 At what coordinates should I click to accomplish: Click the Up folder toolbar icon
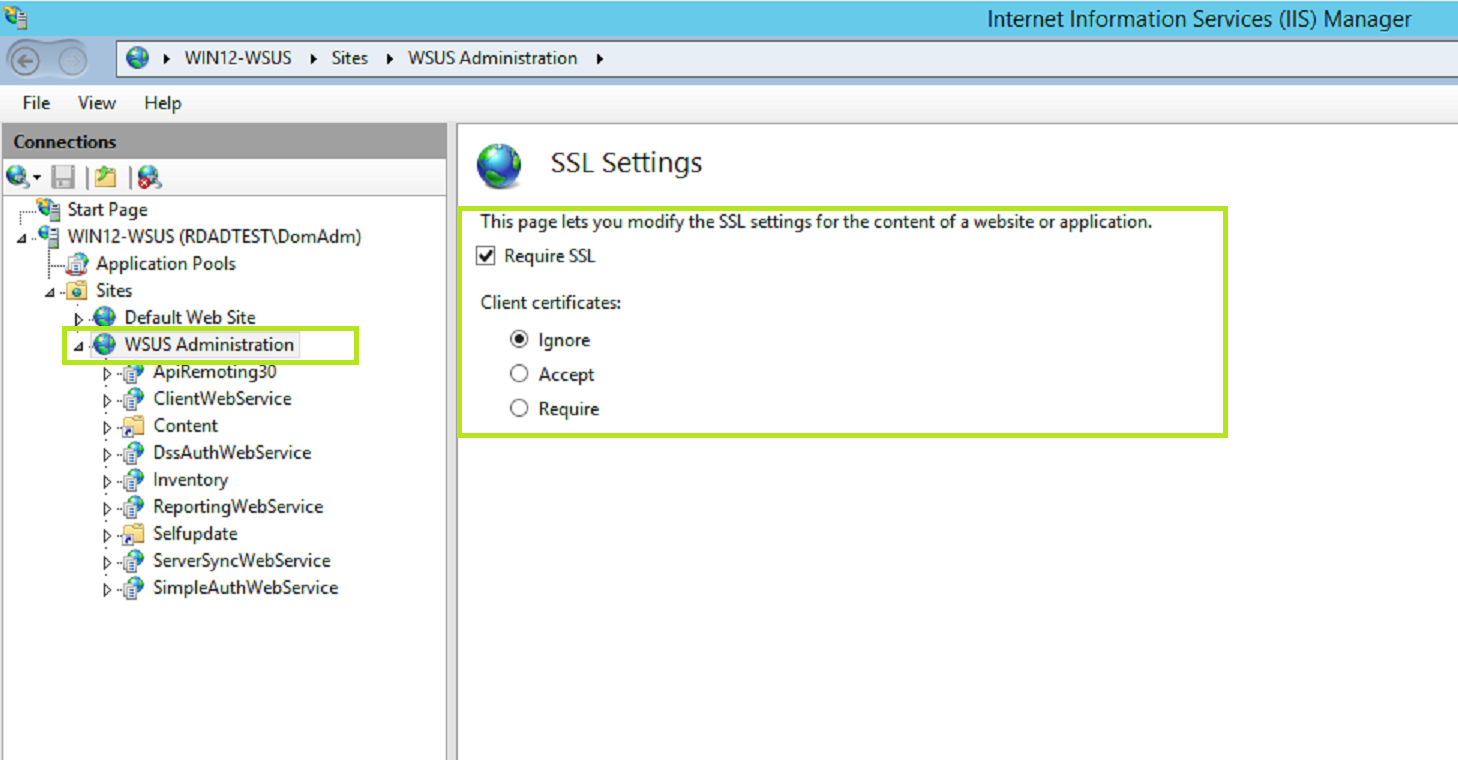coord(105,178)
